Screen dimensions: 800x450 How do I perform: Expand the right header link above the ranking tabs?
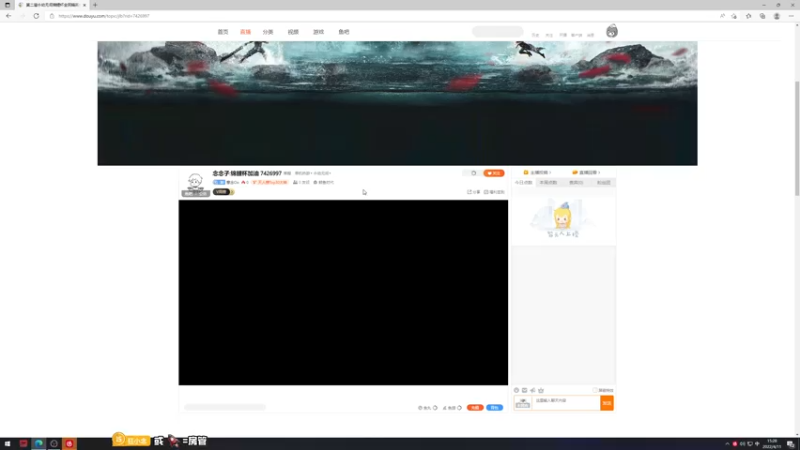(x=586, y=172)
